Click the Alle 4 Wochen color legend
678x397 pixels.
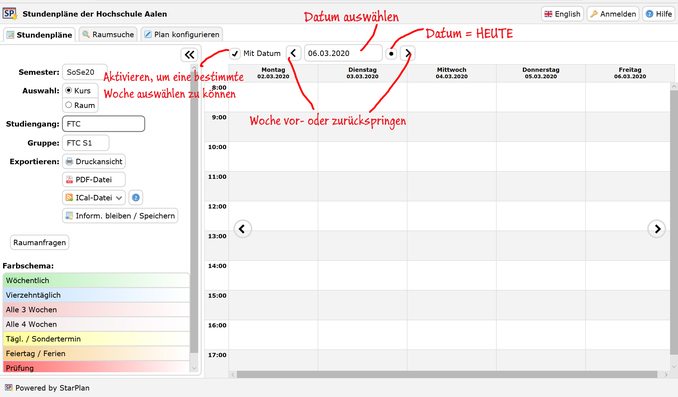(96, 324)
